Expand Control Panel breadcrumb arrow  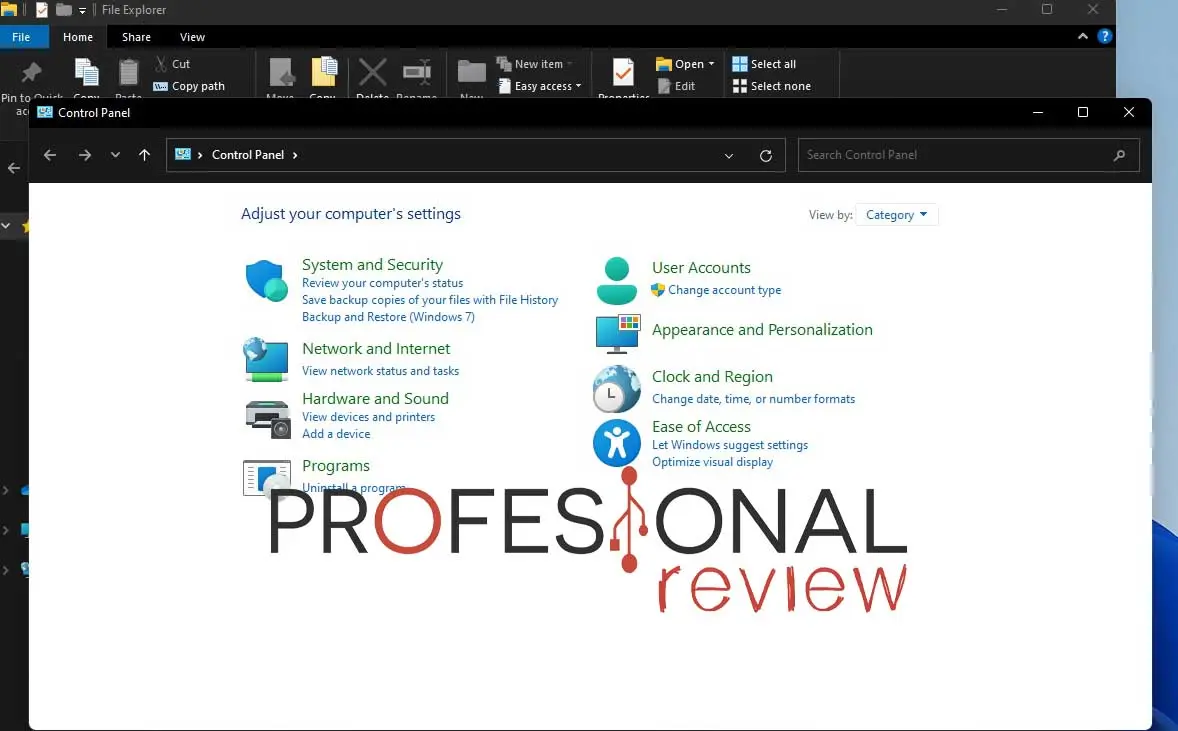coord(295,155)
